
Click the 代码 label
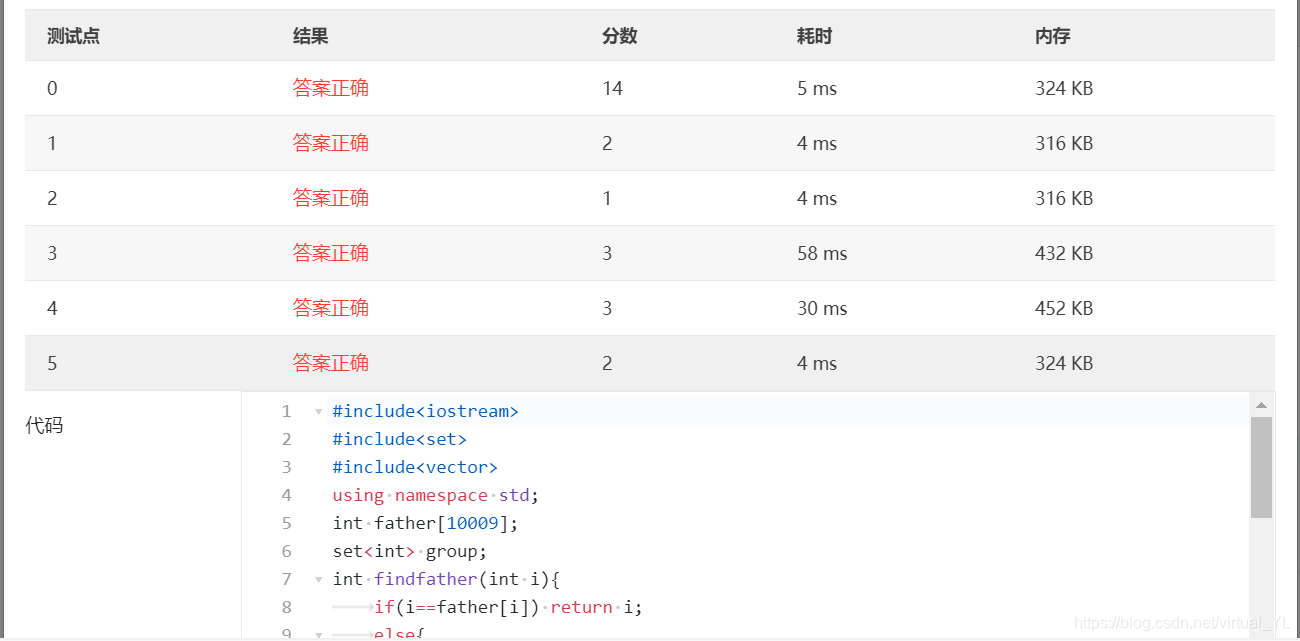(44, 425)
